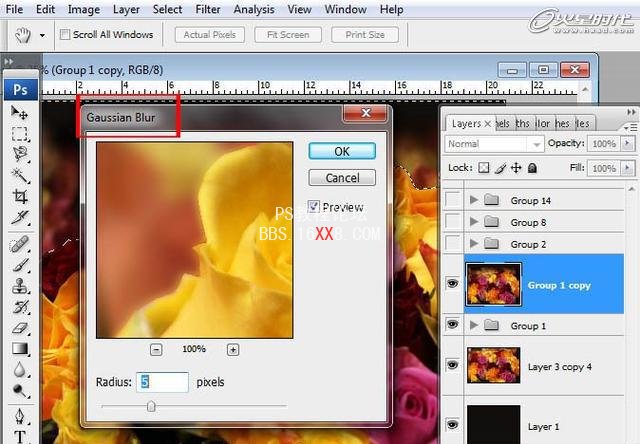
Task: Open the Image menu
Action: (x=84, y=9)
